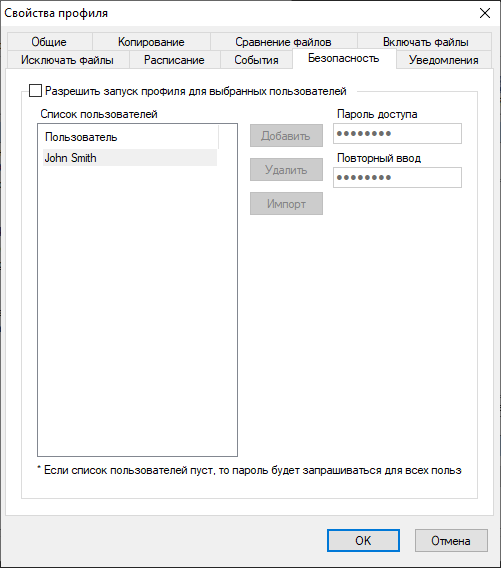Screen dimensions: 501x568
Task: Close the Свойства профиля dialog
Action: coord(485,13)
